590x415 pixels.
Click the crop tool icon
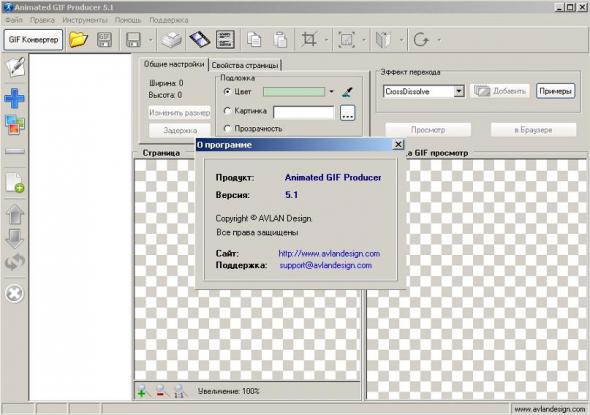pos(309,39)
